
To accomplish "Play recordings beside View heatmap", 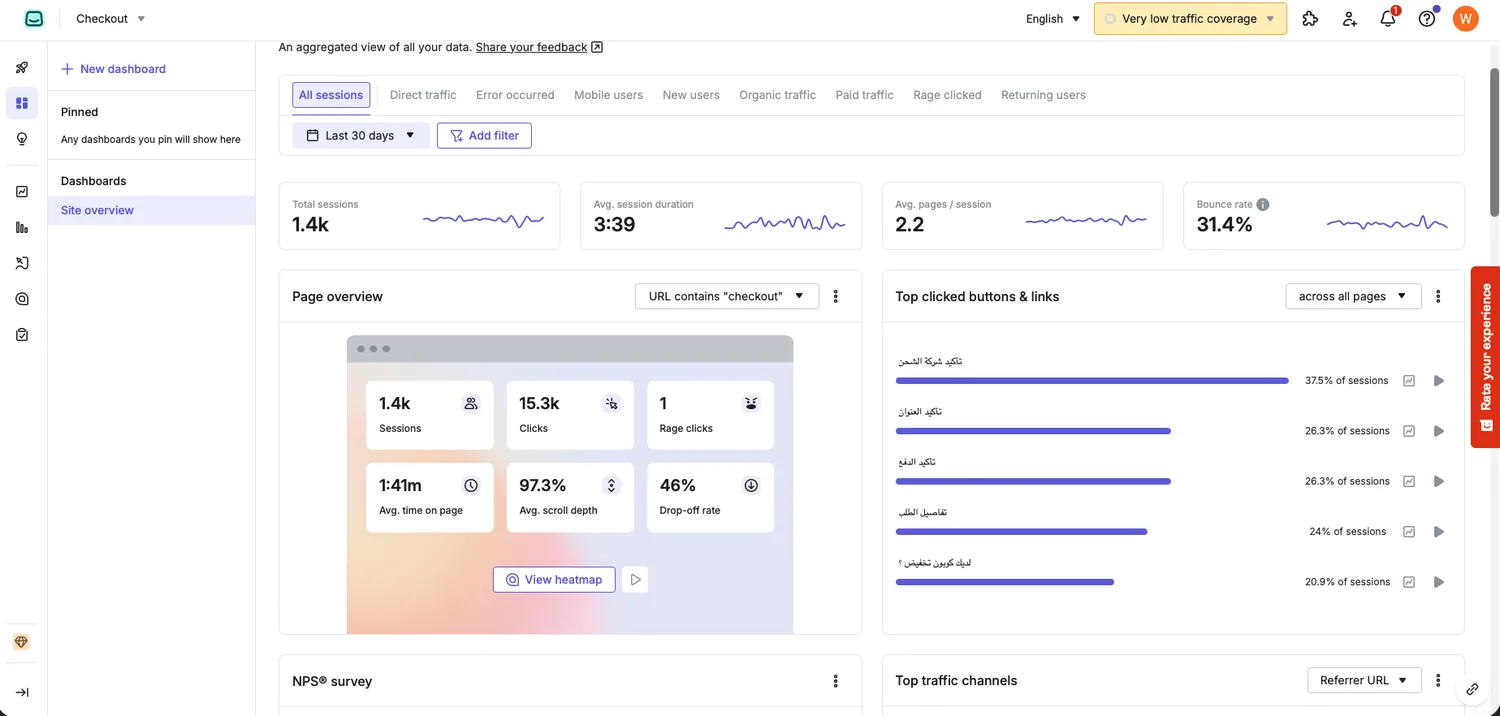I will point(635,579).
